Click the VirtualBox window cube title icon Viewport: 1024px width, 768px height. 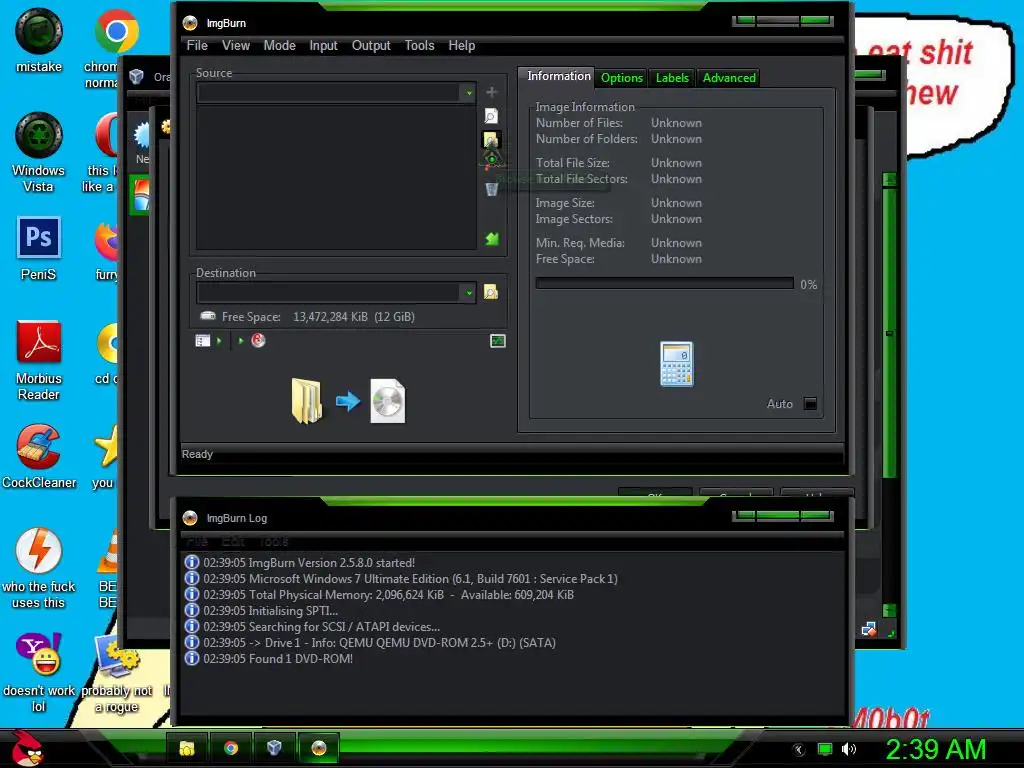coord(136,76)
